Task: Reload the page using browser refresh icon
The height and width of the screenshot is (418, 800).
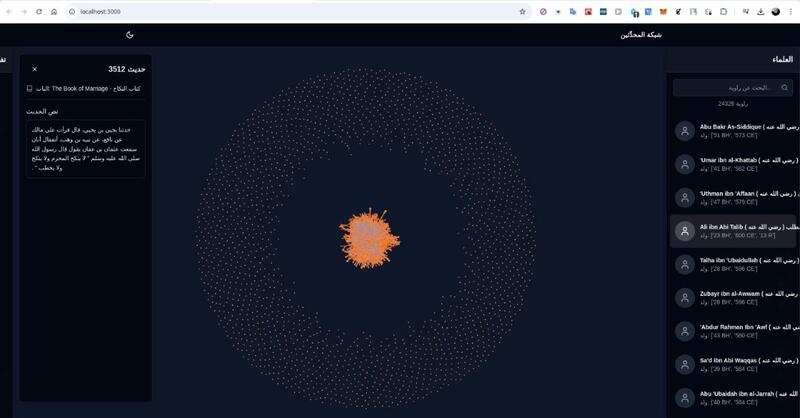Action: 39,11
